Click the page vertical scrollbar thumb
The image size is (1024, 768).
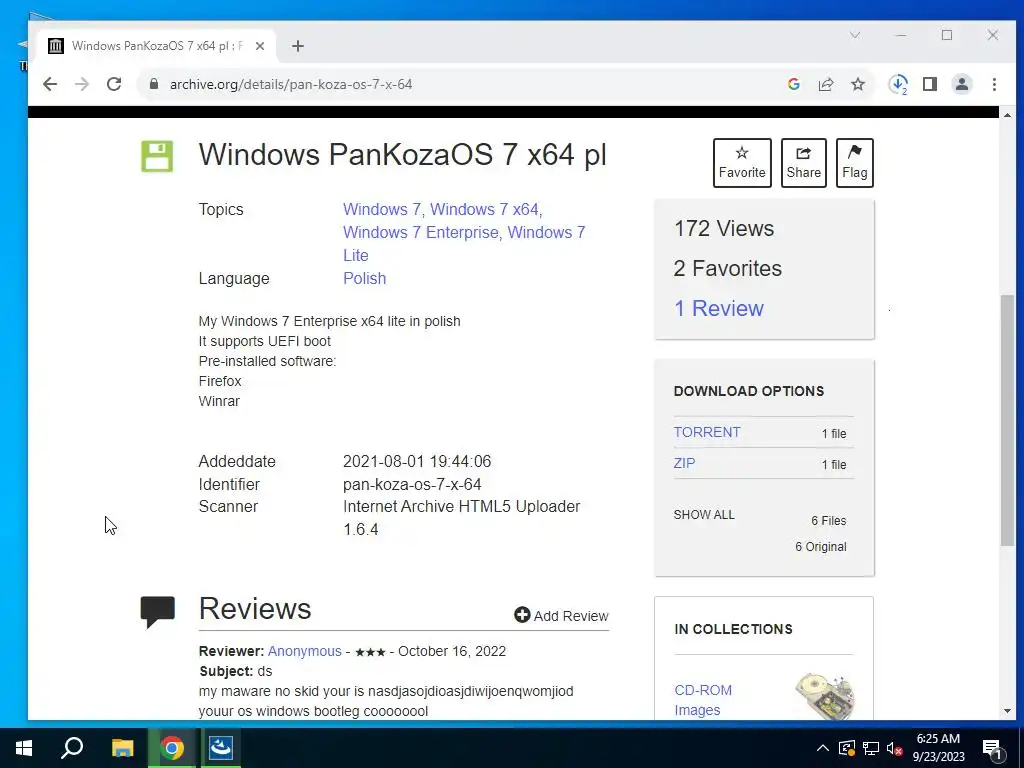[1007, 421]
